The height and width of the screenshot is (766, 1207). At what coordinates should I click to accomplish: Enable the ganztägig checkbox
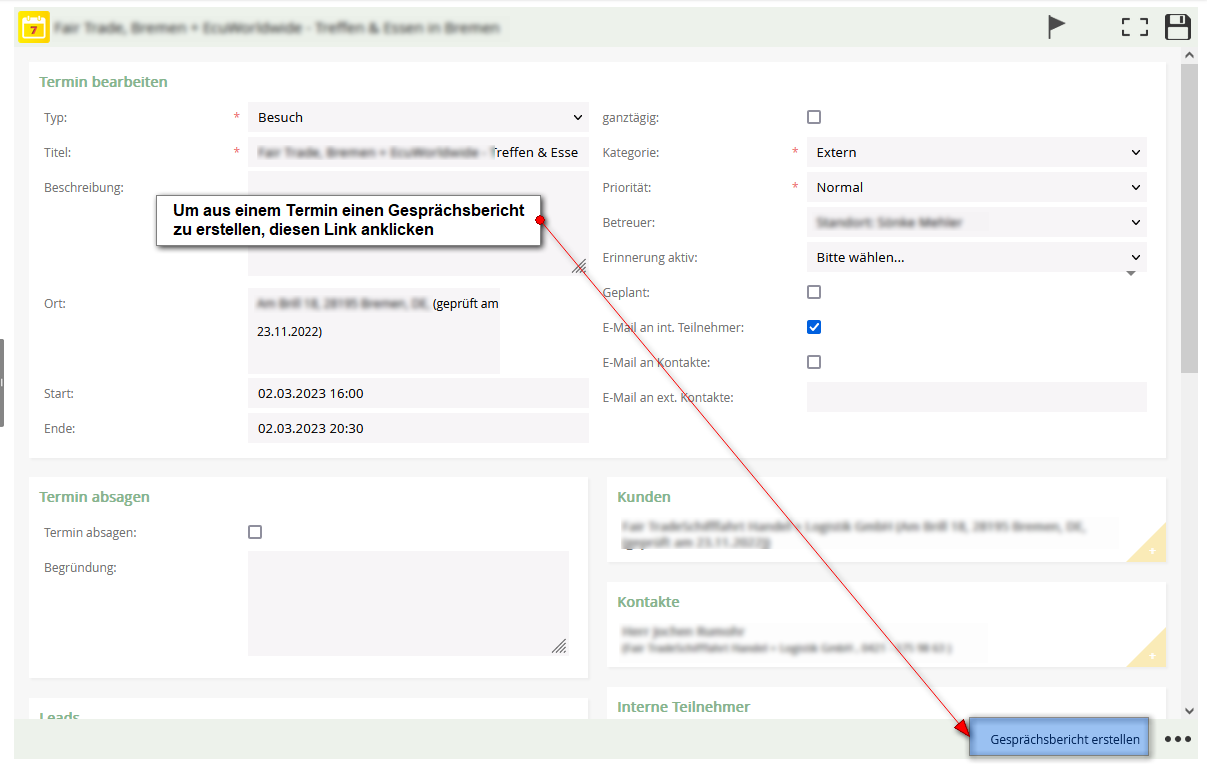tap(814, 117)
